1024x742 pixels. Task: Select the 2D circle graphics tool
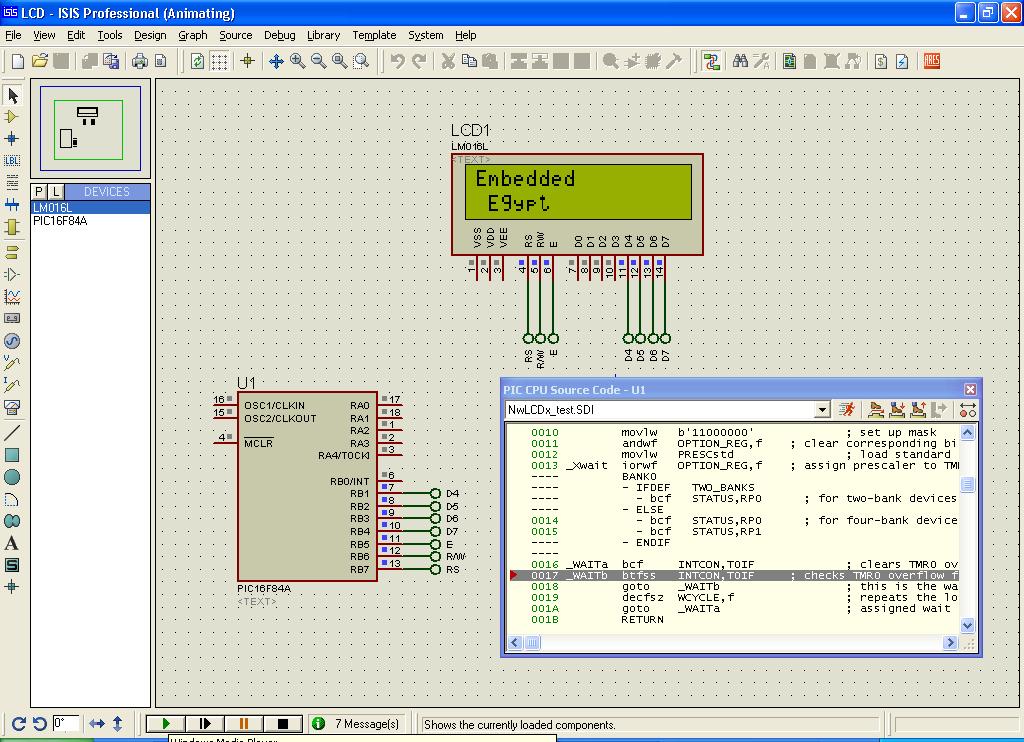pyautogui.click(x=12, y=477)
